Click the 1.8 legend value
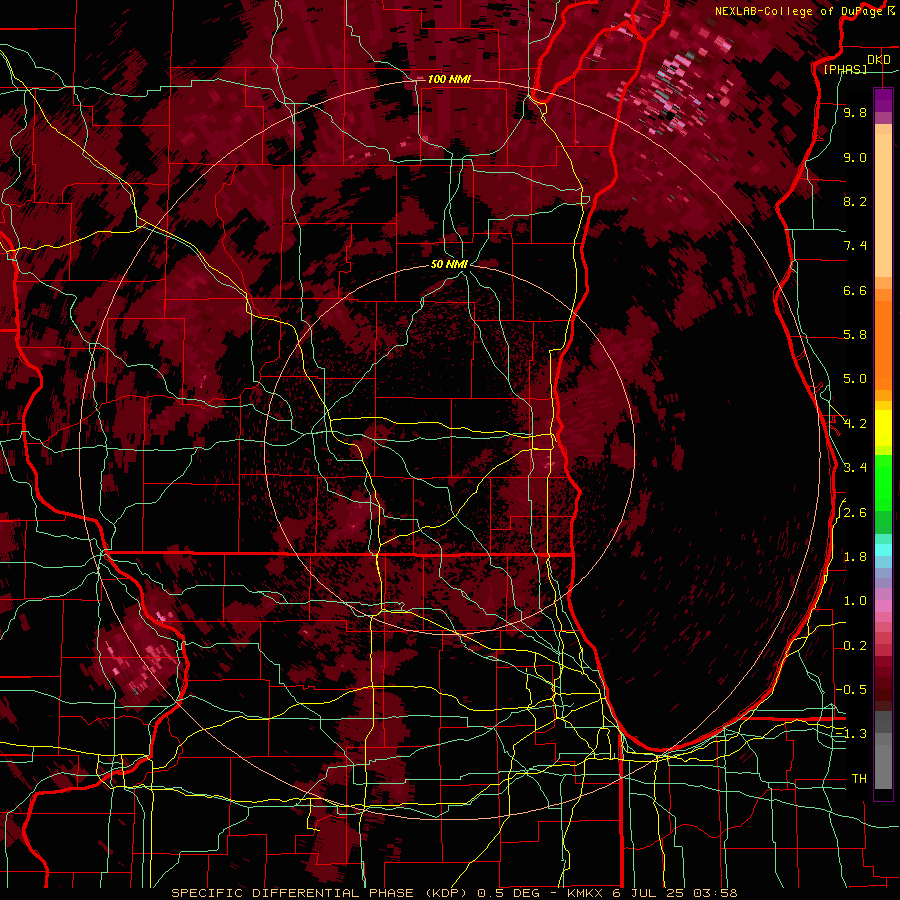 pos(855,557)
